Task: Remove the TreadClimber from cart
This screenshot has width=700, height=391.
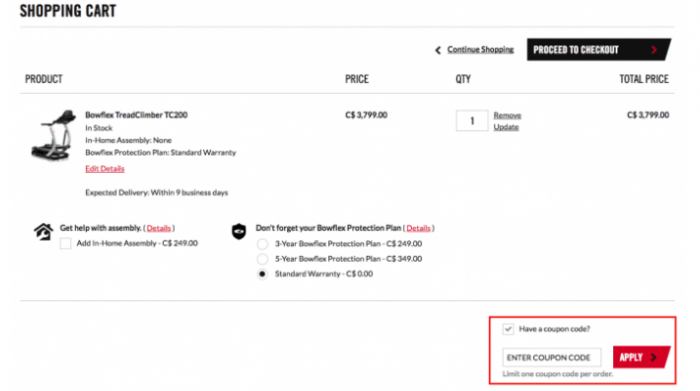Action: [x=507, y=115]
